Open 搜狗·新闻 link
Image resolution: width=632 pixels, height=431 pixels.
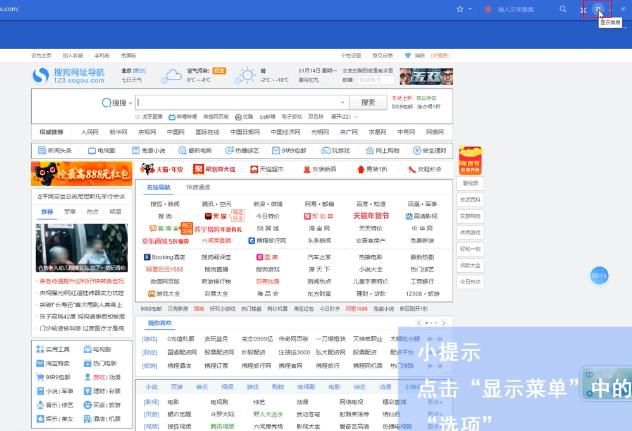coord(165,204)
